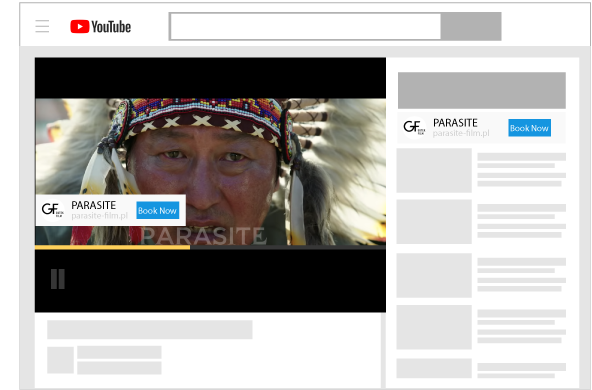Image resolution: width=592 pixels, height=390 pixels.
Task: Click the GF logo in sidebar ad
Action: (x=414, y=127)
